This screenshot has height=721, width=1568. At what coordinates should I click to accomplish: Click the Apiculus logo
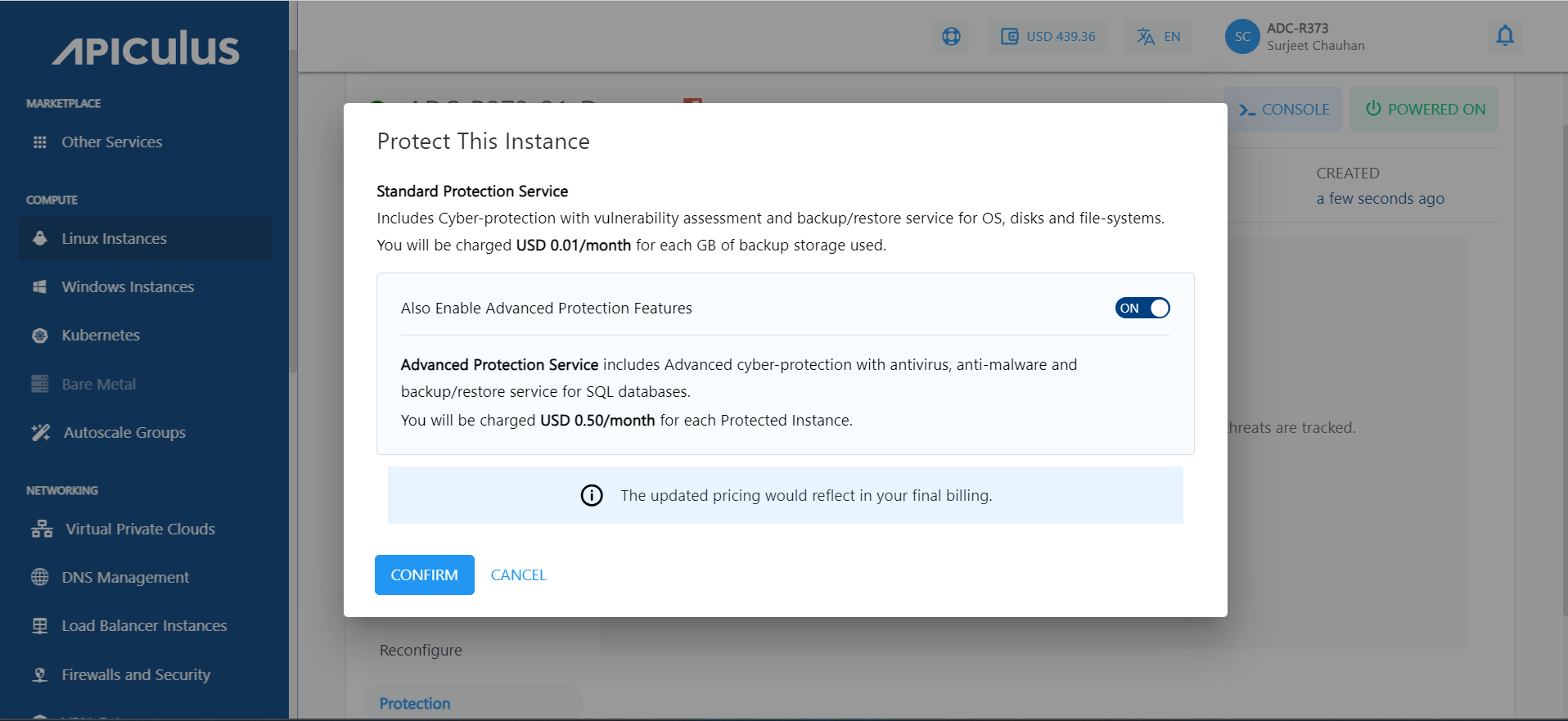[146, 49]
